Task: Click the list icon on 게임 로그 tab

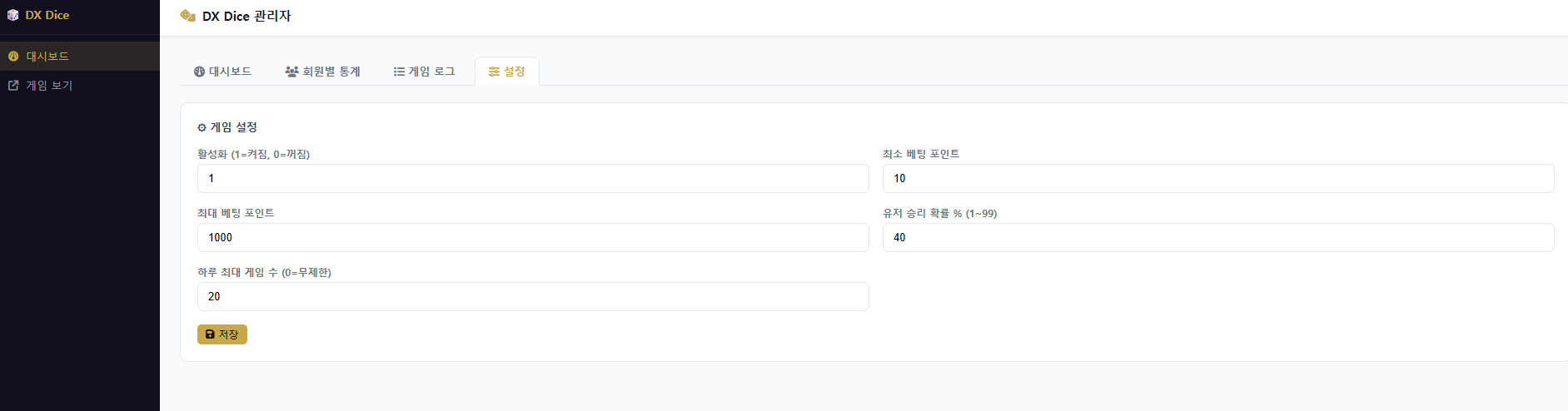Action: pos(399,72)
